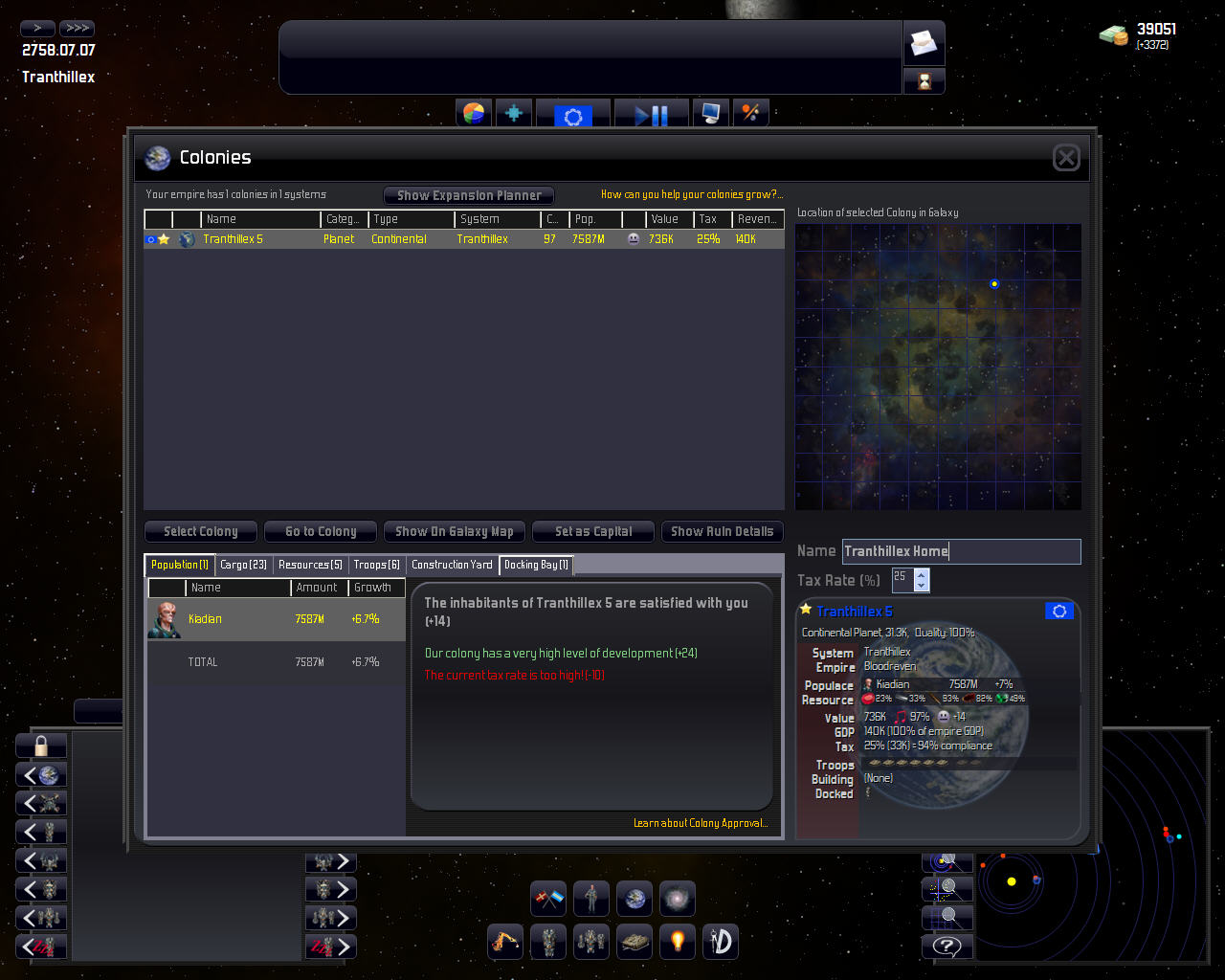Click the diplomacy crossed flags icon
Viewport: 1225px width, 980px height.
pyautogui.click(x=548, y=899)
